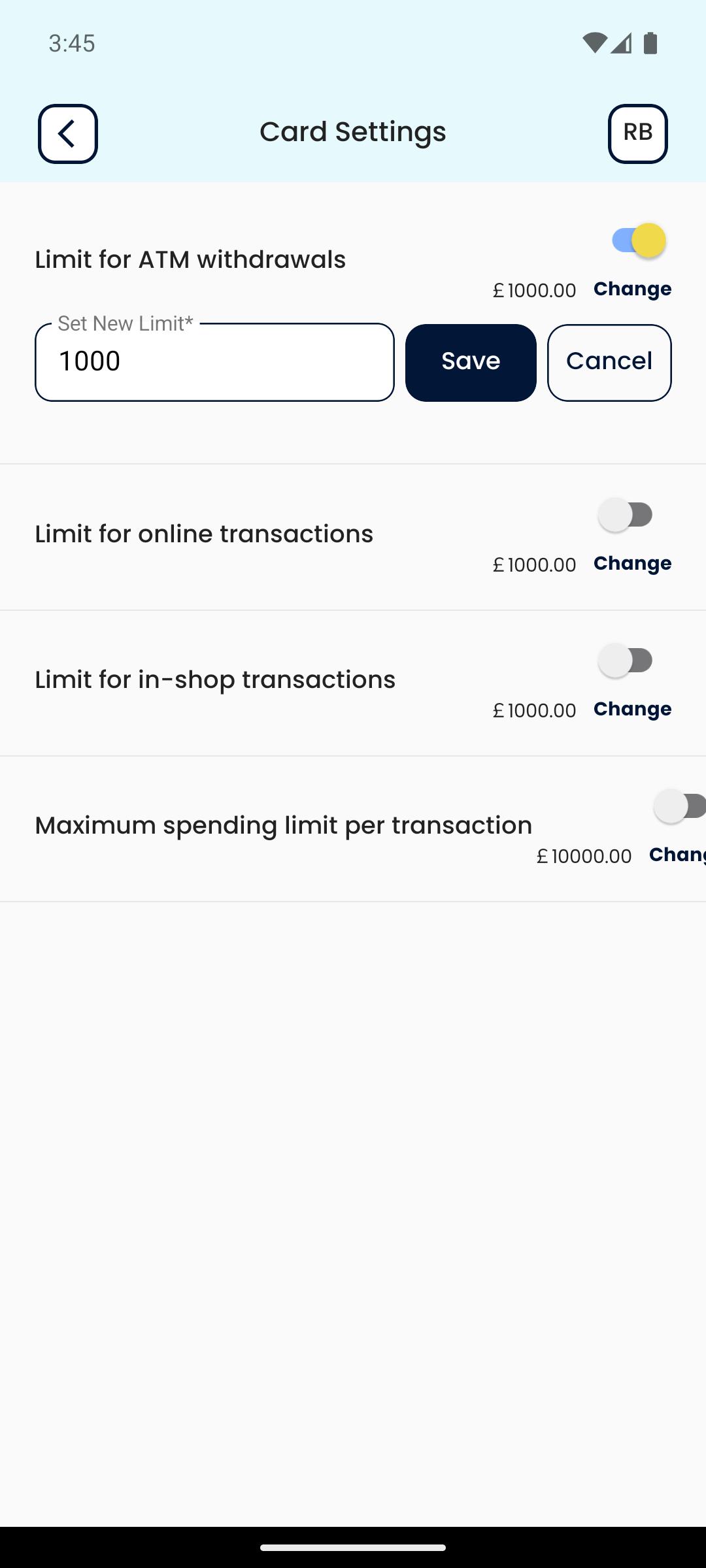Image resolution: width=706 pixels, height=1568 pixels.
Task: Tap the Wi-Fi status icon
Action: coord(594,43)
